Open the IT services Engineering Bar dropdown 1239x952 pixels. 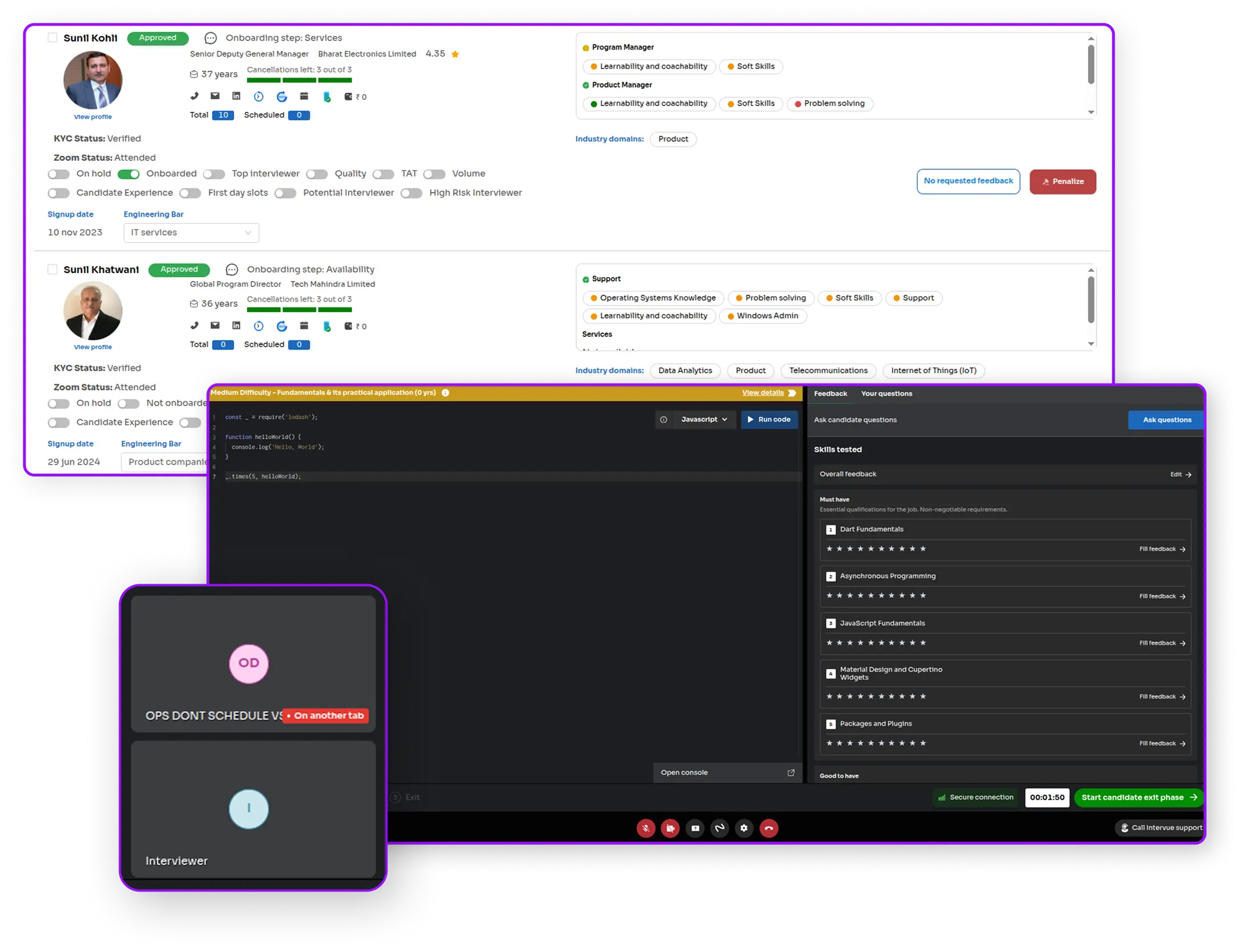click(x=191, y=233)
